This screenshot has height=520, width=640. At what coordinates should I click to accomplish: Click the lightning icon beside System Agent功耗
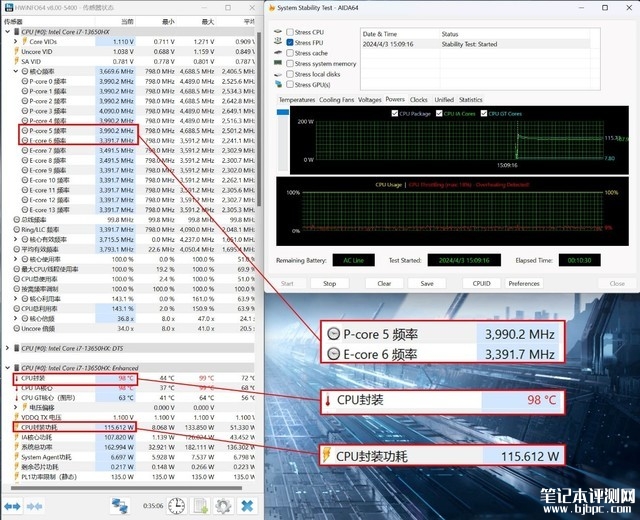(x=16, y=457)
